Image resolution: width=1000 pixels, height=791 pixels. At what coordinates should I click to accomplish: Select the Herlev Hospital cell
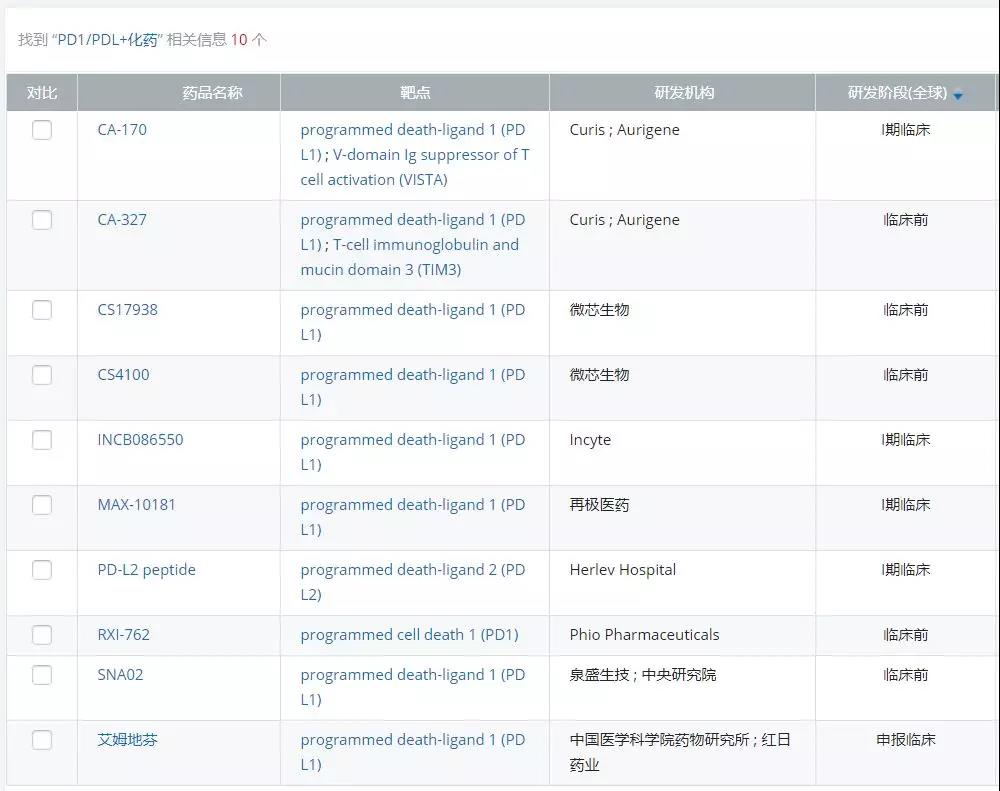coord(622,570)
